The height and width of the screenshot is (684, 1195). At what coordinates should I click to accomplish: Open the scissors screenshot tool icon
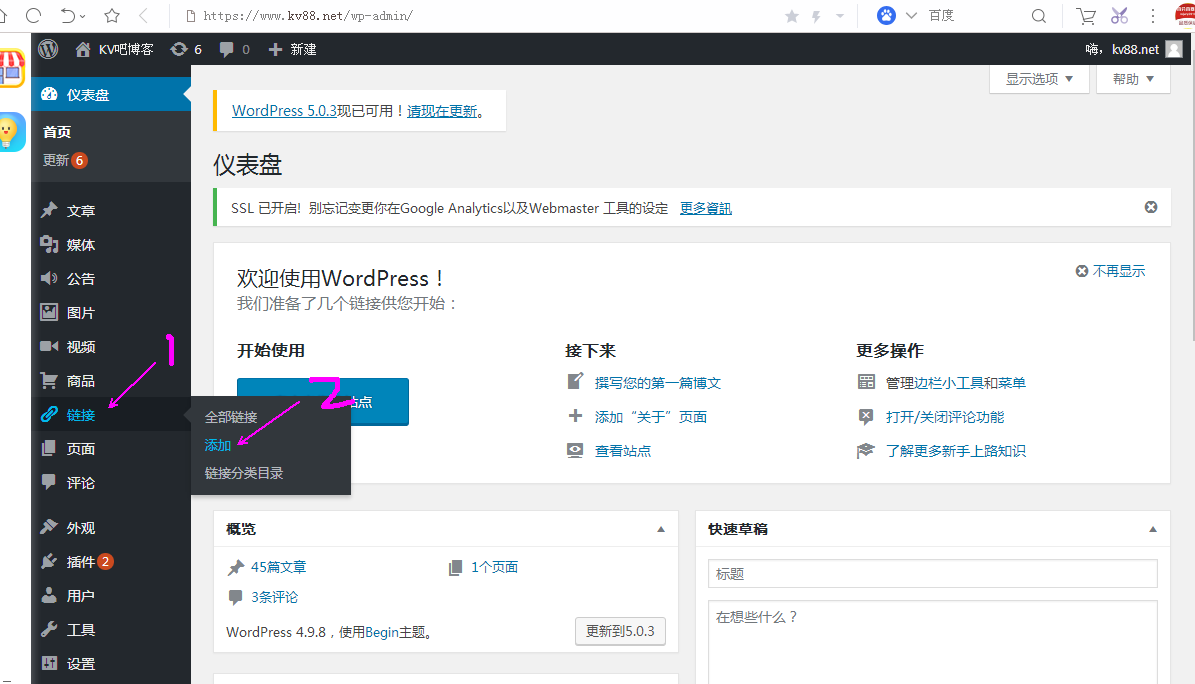tap(1119, 16)
